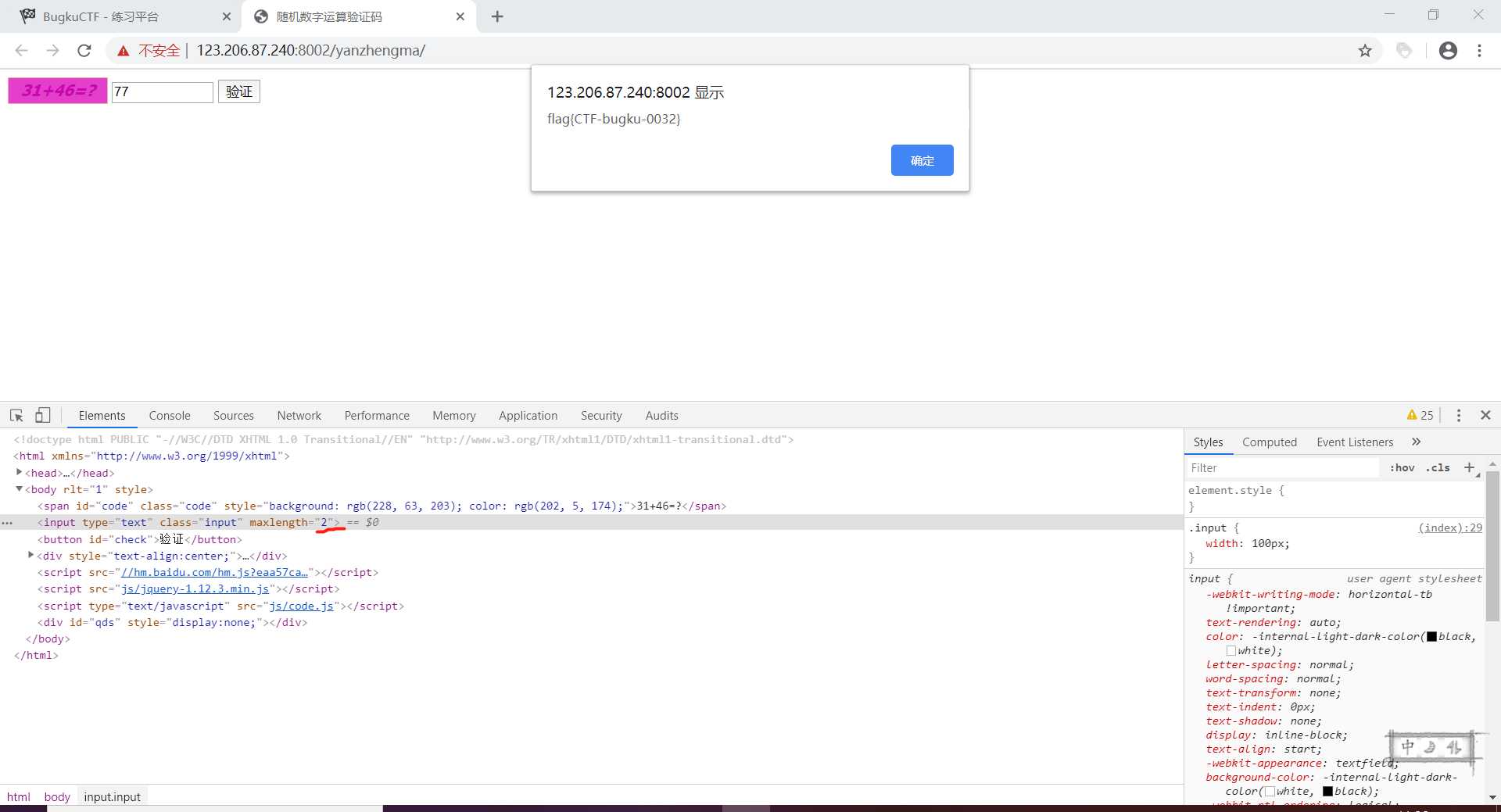The image size is (1501, 812).
Task: Click the black color swatch in input color rule
Action: pyautogui.click(x=1431, y=637)
